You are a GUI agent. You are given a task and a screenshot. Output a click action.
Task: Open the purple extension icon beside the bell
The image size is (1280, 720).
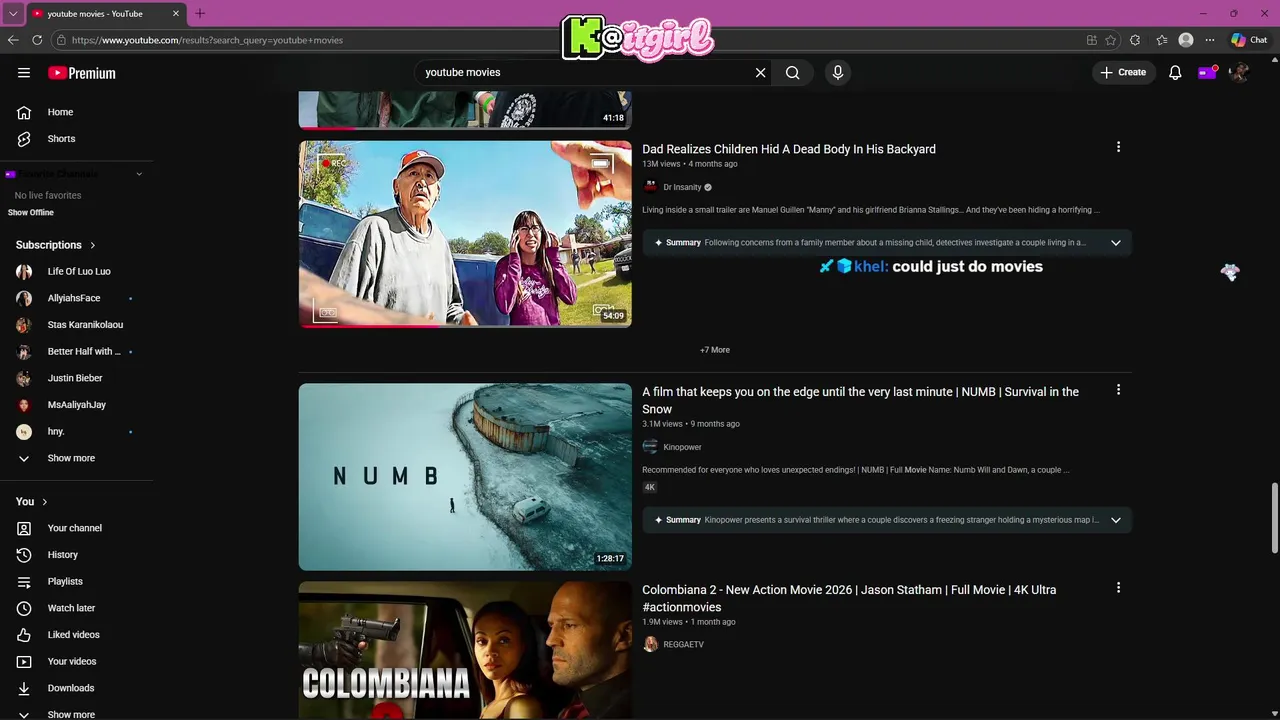pyautogui.click(x=1207, y=72)
